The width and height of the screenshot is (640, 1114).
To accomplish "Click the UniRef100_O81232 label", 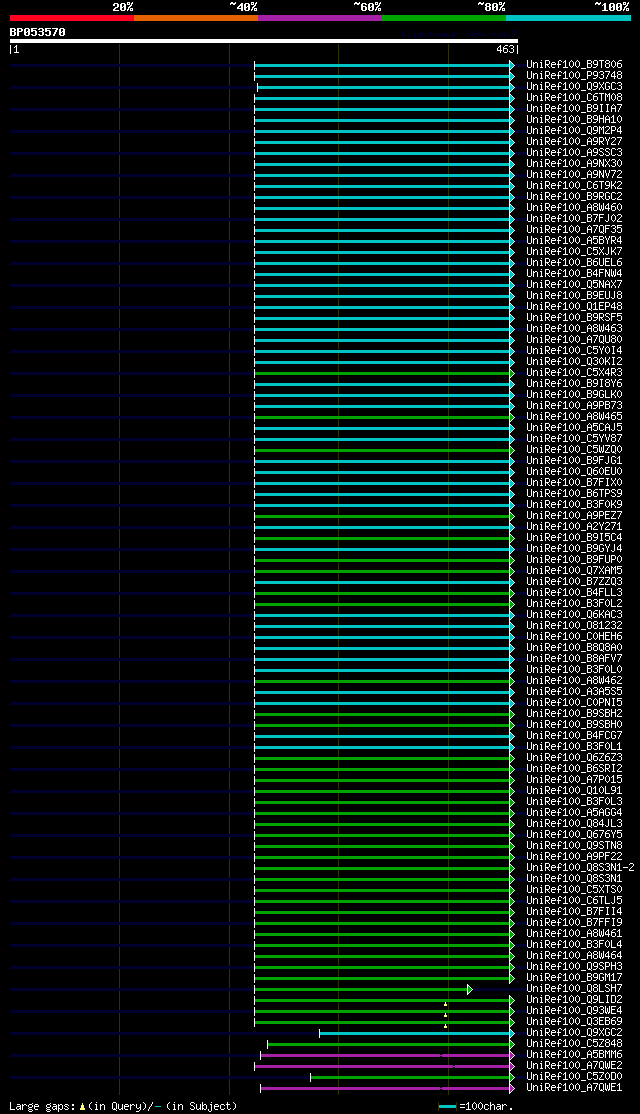I will [x=574, y=625].
